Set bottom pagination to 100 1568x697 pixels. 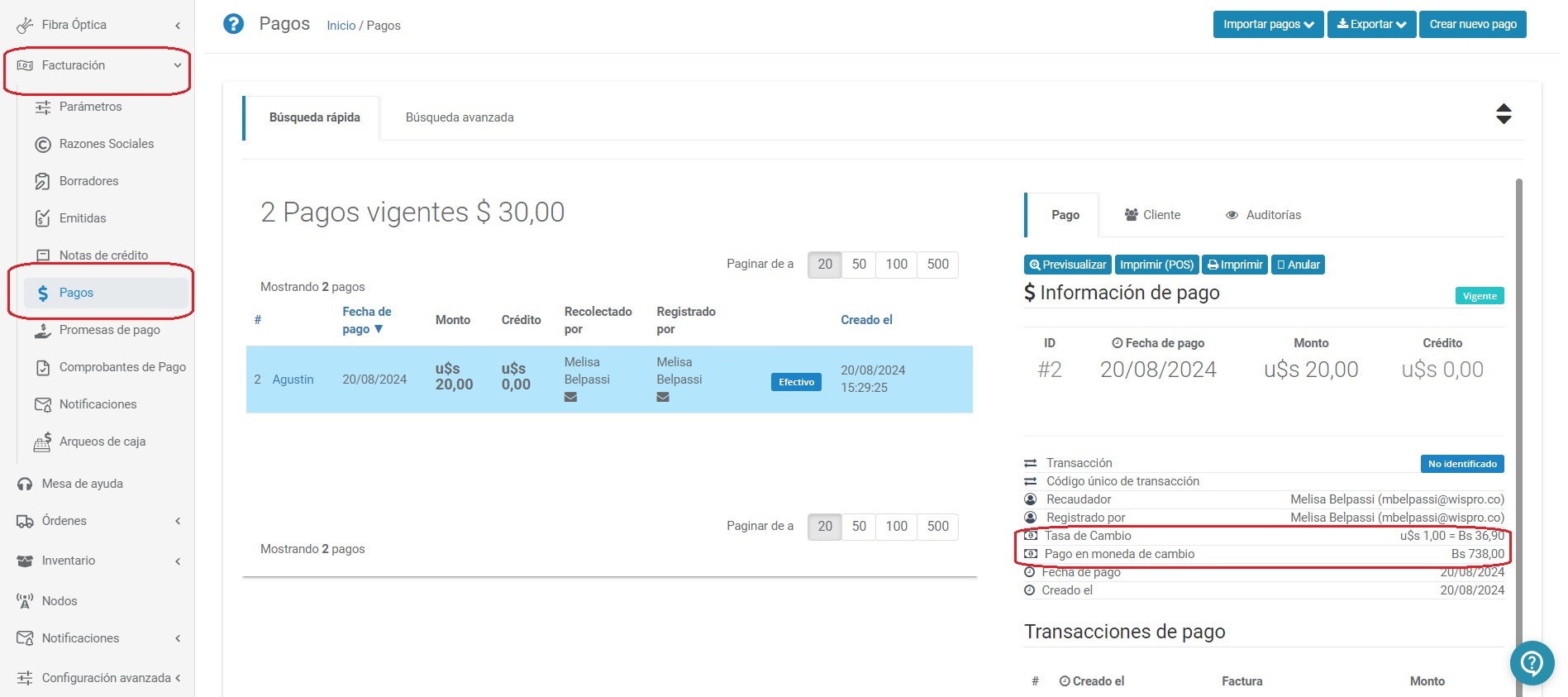896,527
